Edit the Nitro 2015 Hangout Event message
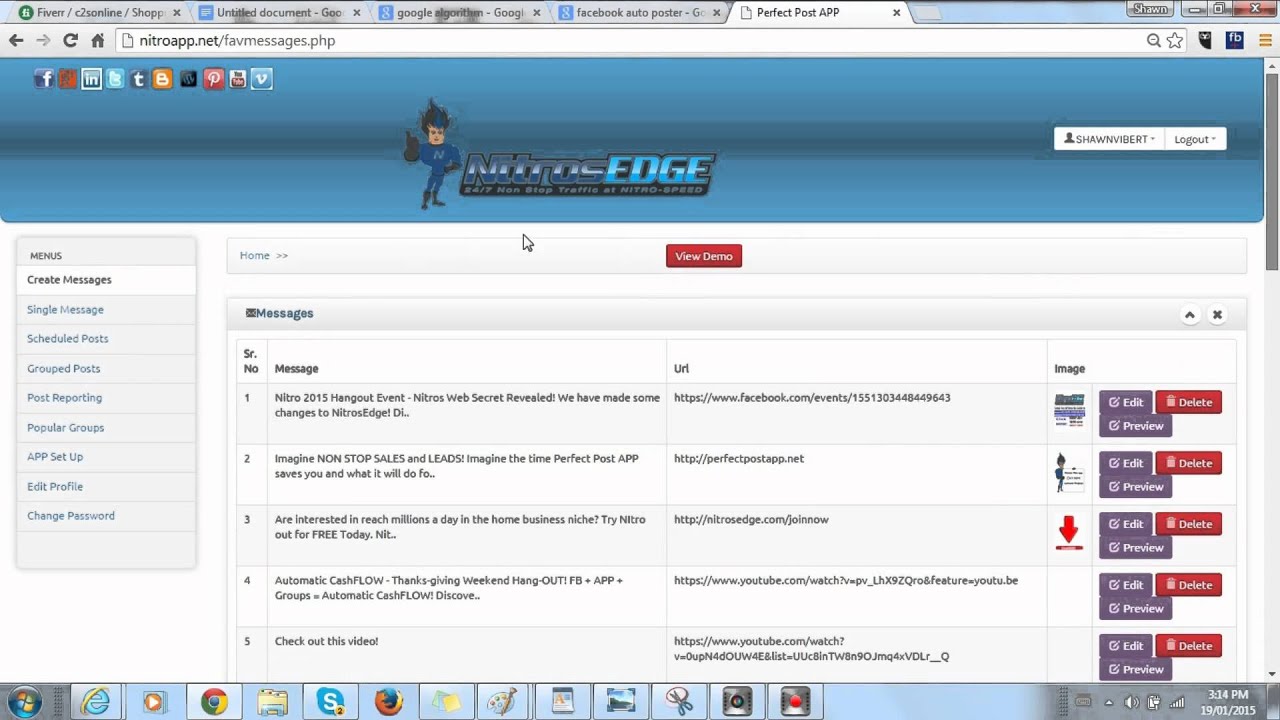 point(1125,402)
